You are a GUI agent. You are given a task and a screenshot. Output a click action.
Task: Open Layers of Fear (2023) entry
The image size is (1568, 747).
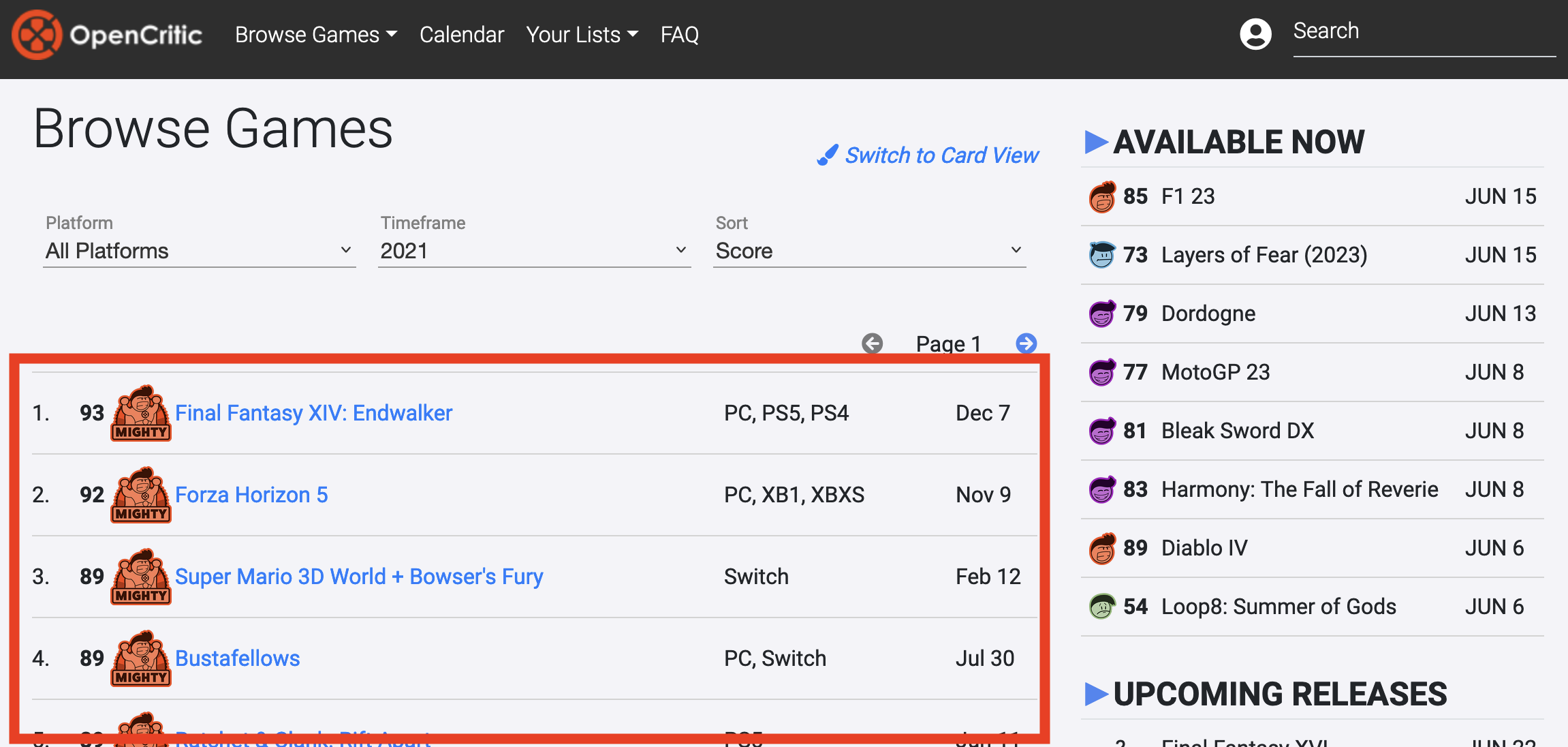(1264, 255)
